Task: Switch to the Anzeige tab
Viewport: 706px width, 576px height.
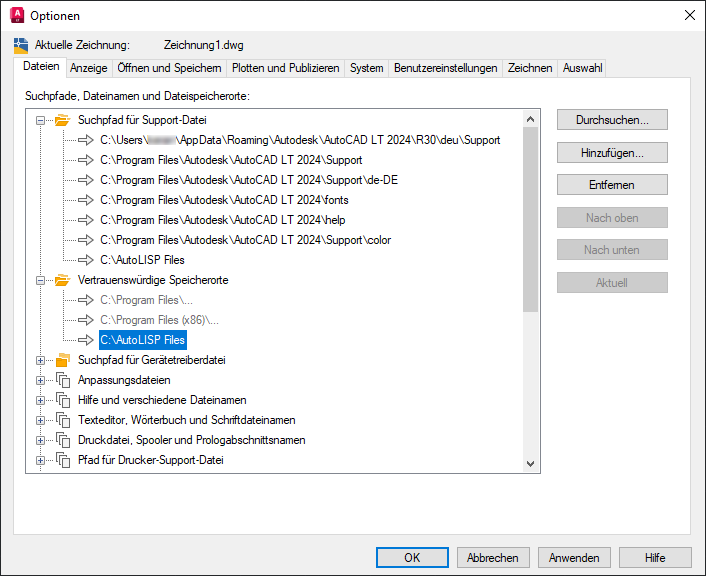Action: click(x=89, y=68)
